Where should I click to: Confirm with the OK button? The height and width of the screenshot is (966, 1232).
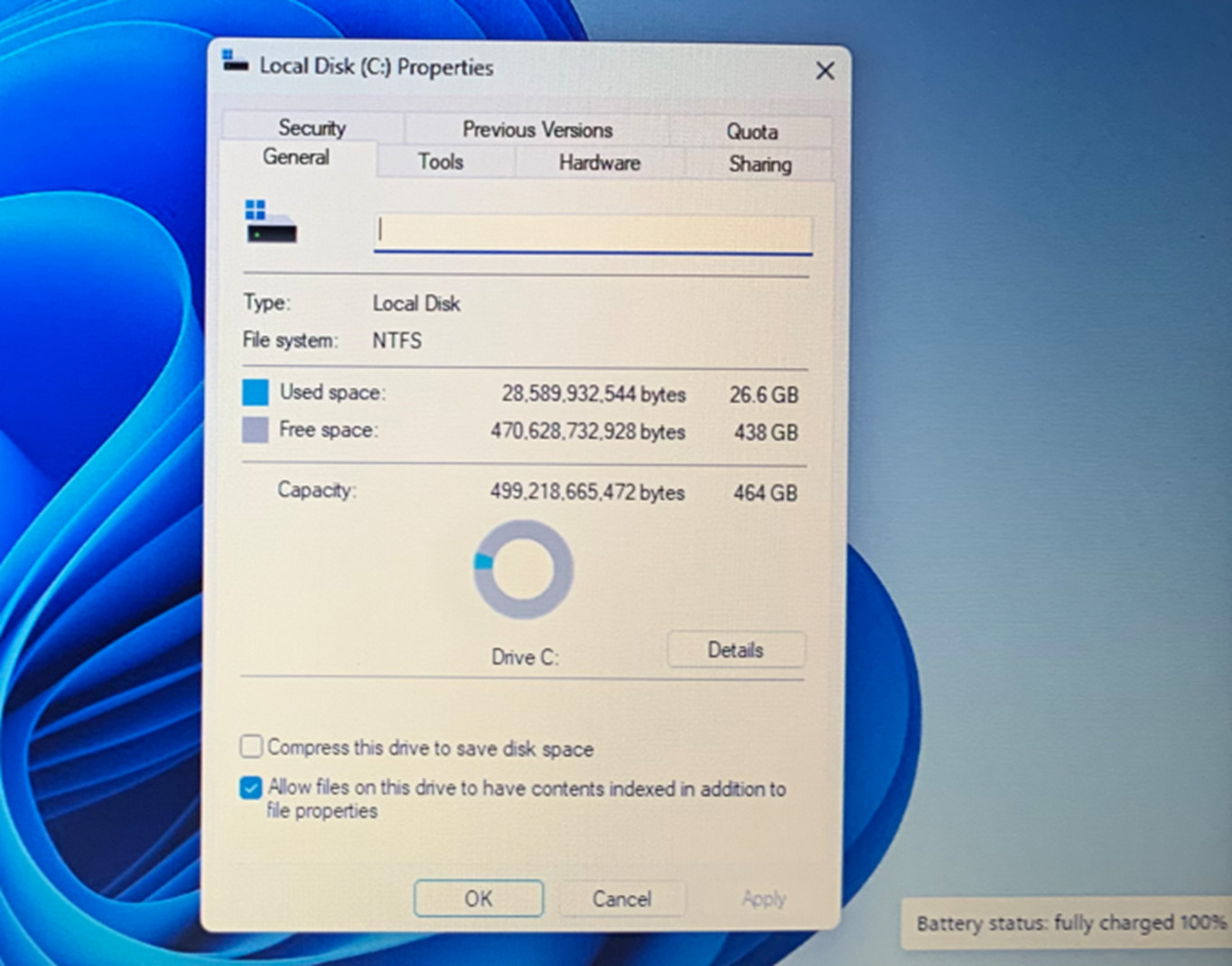pos(479,898)
